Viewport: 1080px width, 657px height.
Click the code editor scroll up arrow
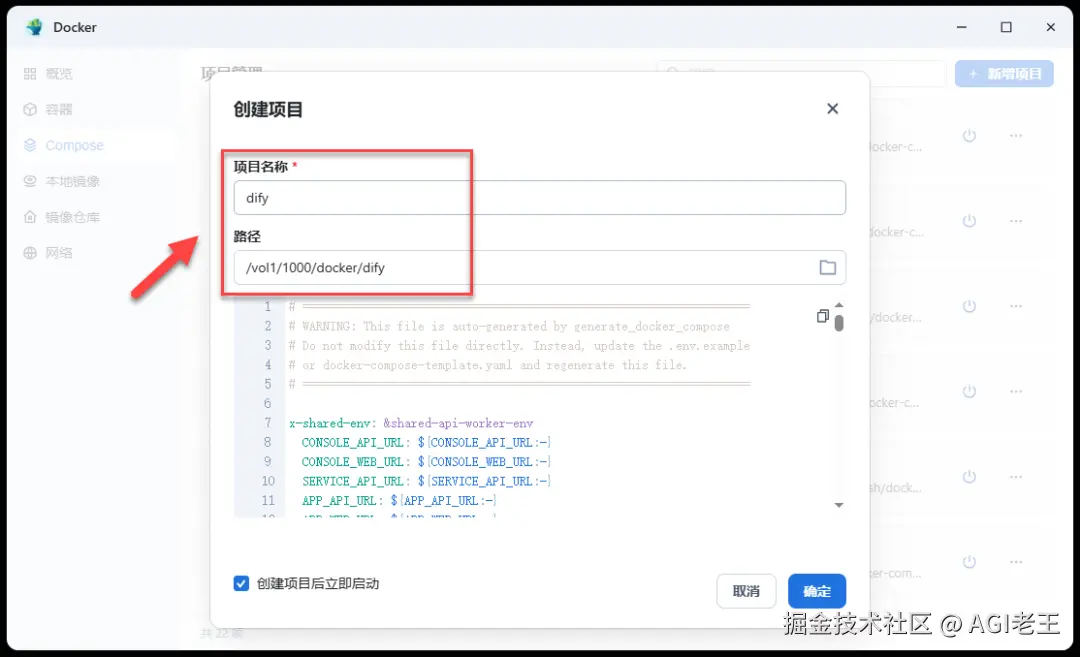tap(839, 304)
